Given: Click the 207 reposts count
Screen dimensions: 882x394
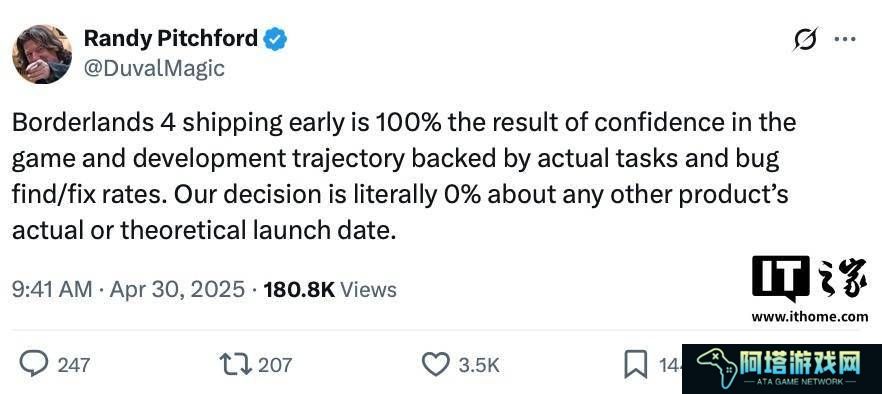Looking at the screenshot, I should [275, 365].
